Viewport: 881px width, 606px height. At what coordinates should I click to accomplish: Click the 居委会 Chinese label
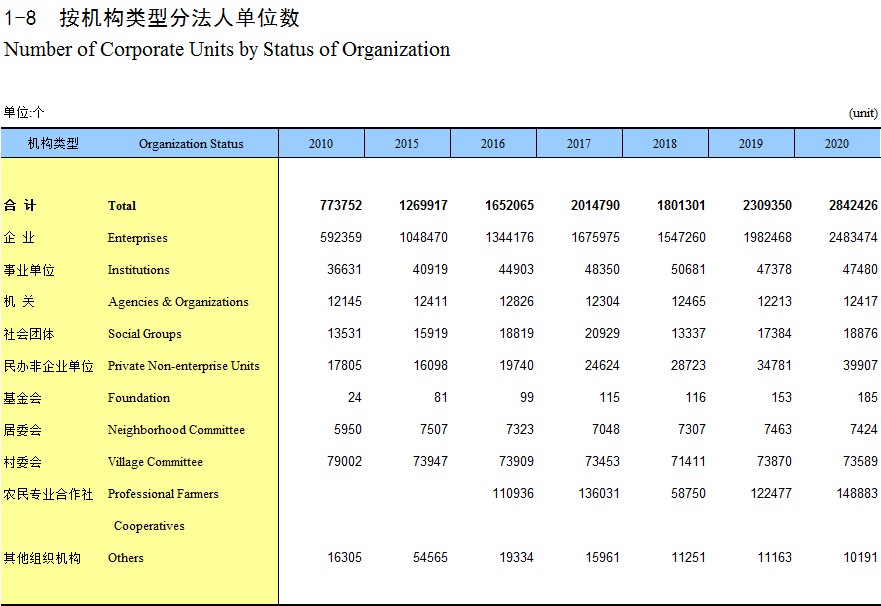click(x=22, y=430)
